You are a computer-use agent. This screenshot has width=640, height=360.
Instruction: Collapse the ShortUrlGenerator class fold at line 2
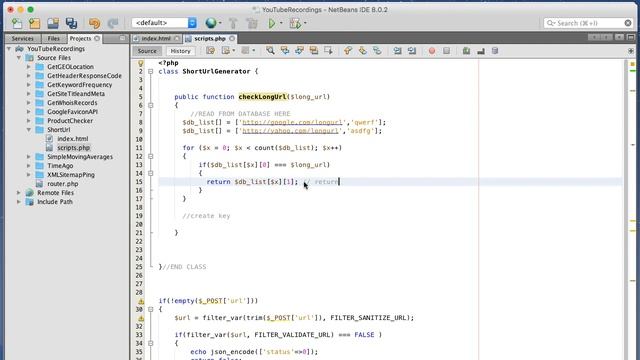[x=151, y=71]
